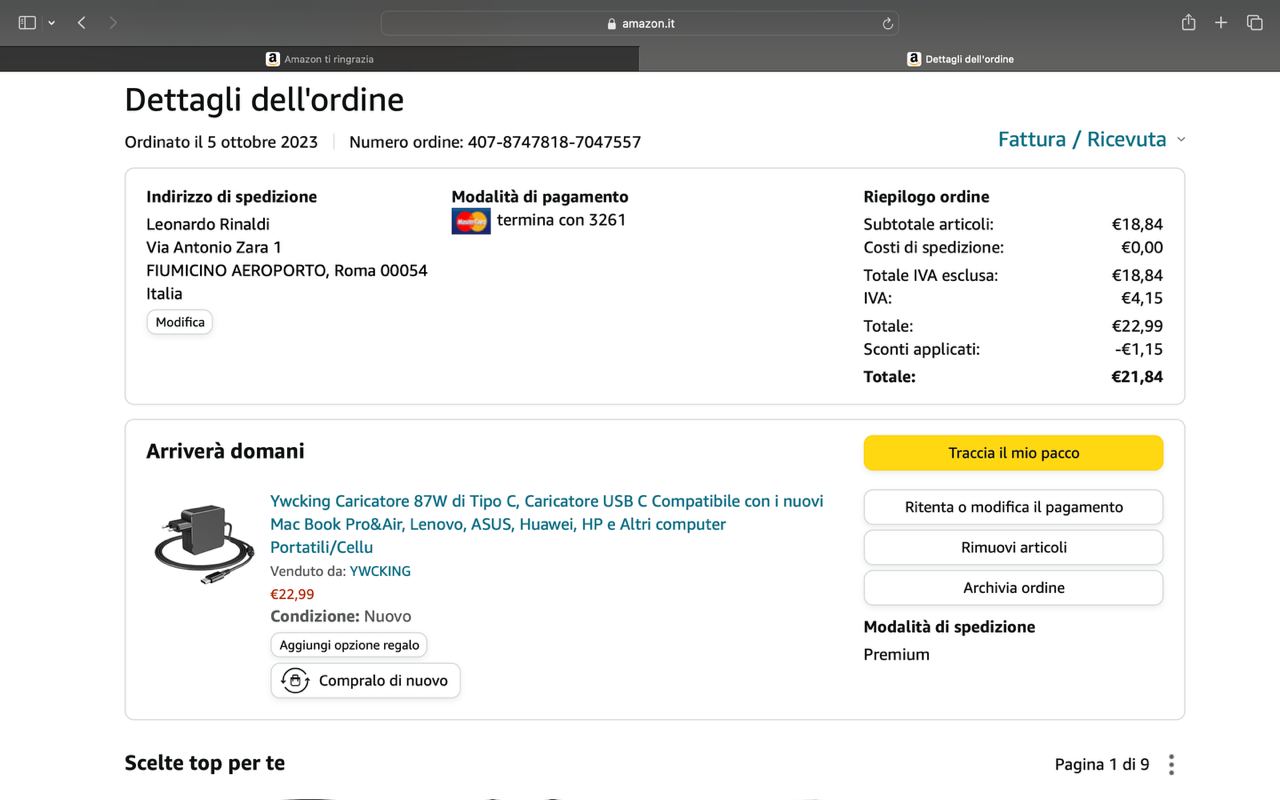Select the Dettagli dell'ordine tab
Screen dimensions: 1280x800
pos(960,59)
